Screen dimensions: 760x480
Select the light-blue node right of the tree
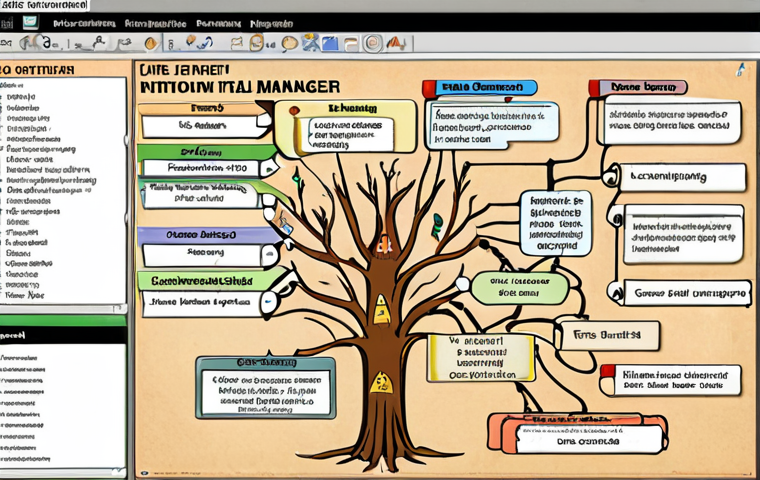click(555, 223)
